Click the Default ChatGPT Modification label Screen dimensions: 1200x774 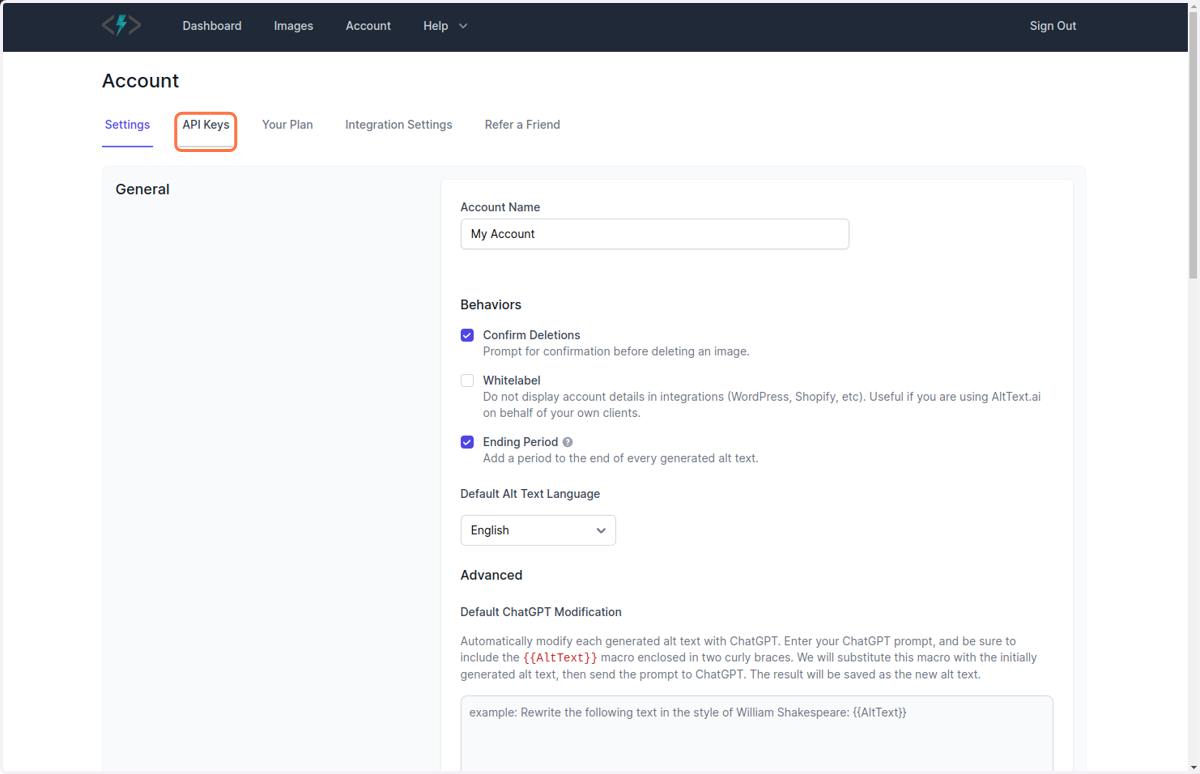pyautogui.click(x=541, y=612)
